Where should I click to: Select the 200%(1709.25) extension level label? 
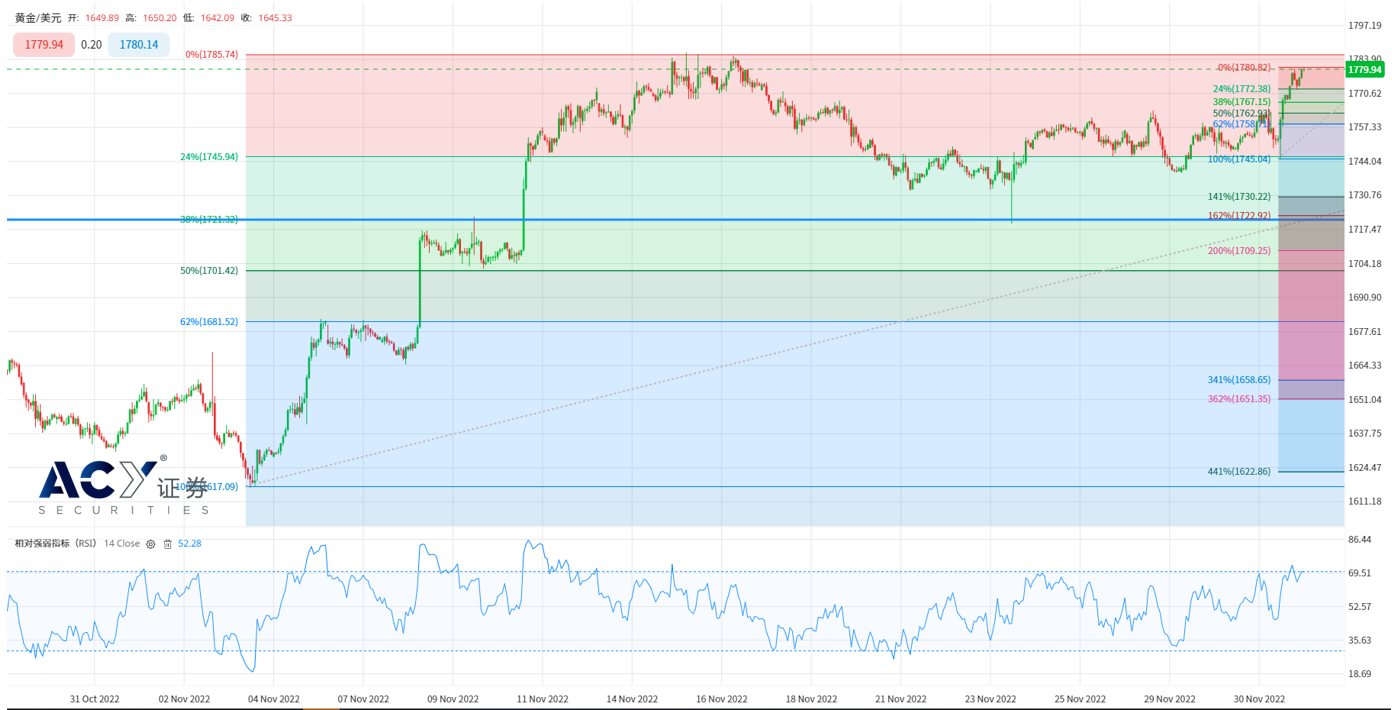tap(1239, 251)
